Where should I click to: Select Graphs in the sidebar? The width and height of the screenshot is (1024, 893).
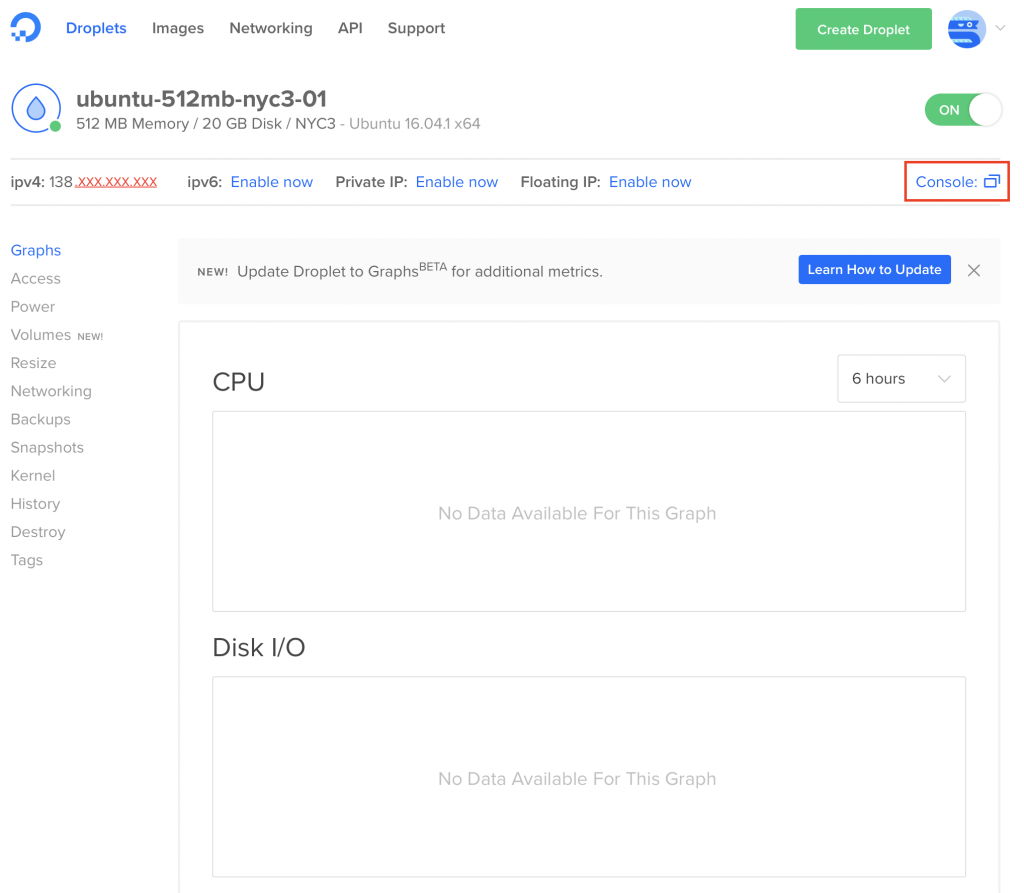coord(36,250)
